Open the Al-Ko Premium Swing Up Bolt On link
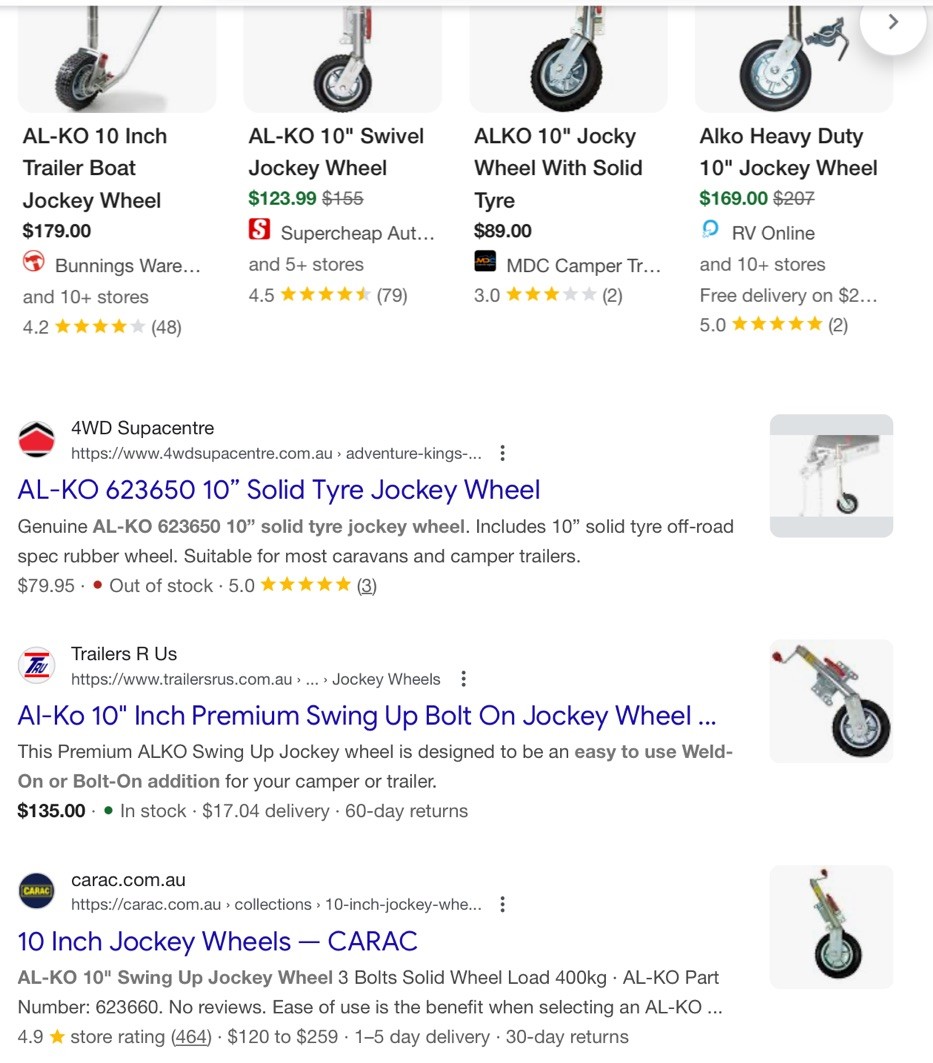The height and width of the screenshot is (1063, 933). 366,716
